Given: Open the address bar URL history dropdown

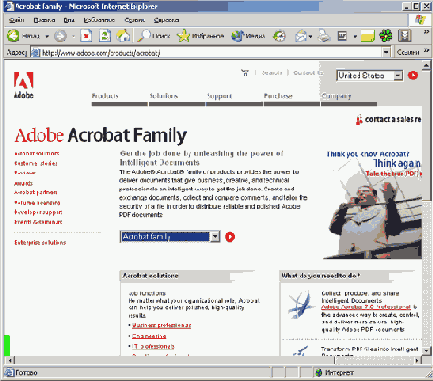Looking at the screenshot, I should [386, 52].
